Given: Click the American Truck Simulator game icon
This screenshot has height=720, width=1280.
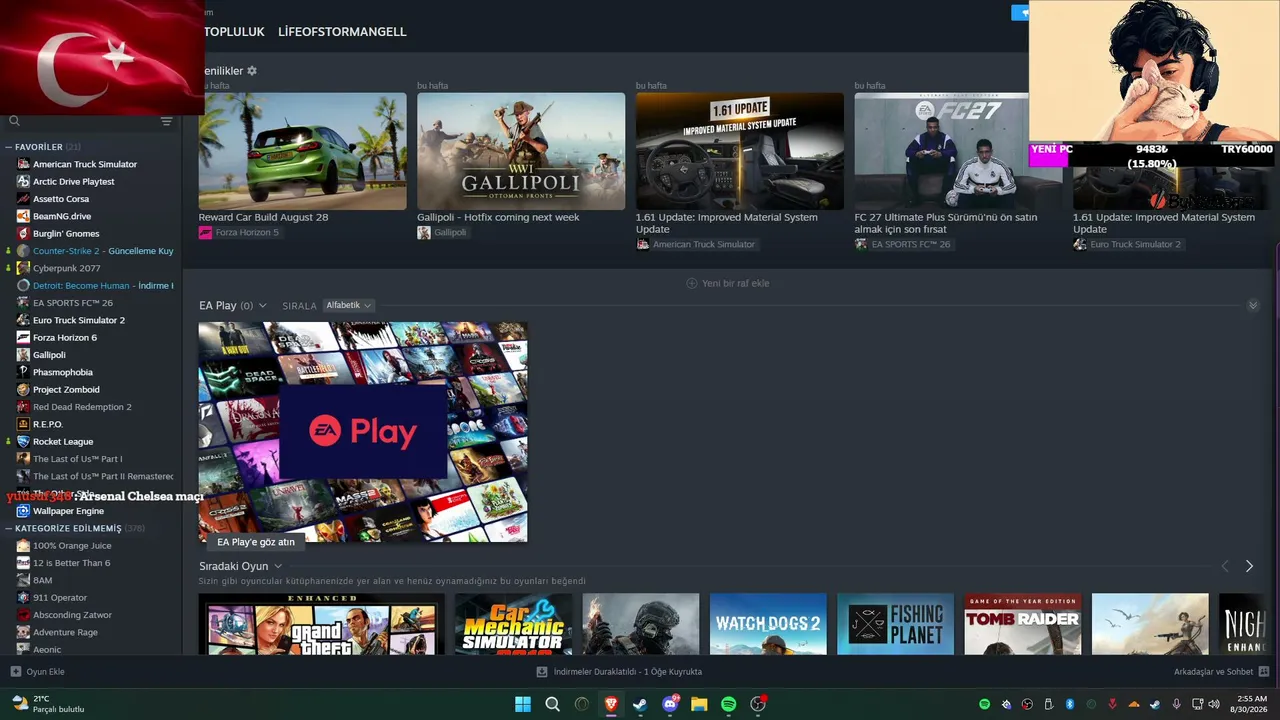Looking at the screenshot, I should 23,164.
